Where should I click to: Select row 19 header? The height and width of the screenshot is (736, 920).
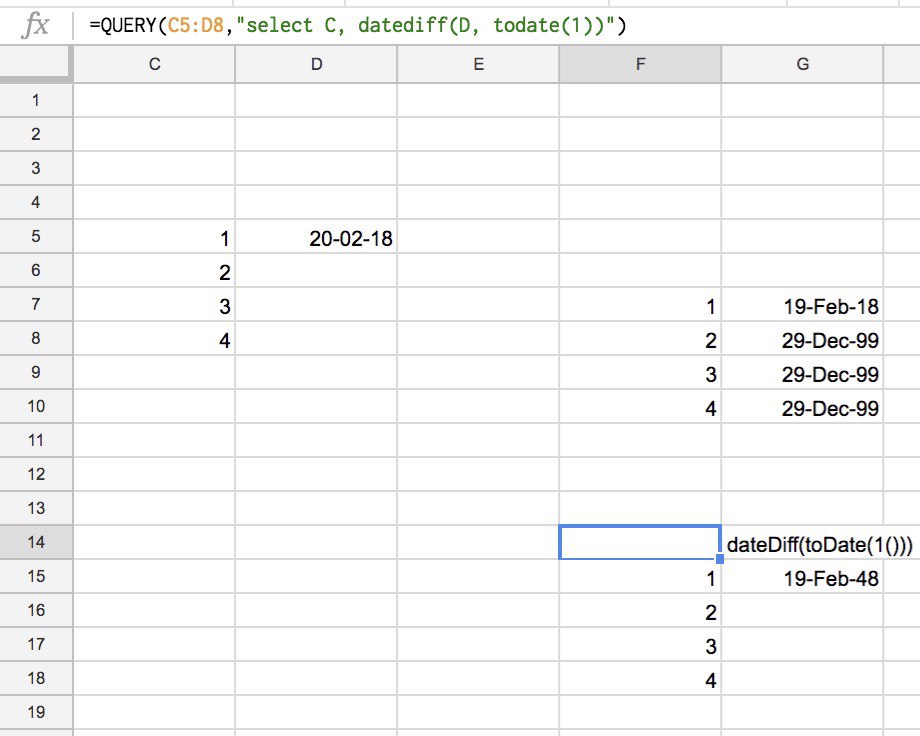tap(36, 713)
